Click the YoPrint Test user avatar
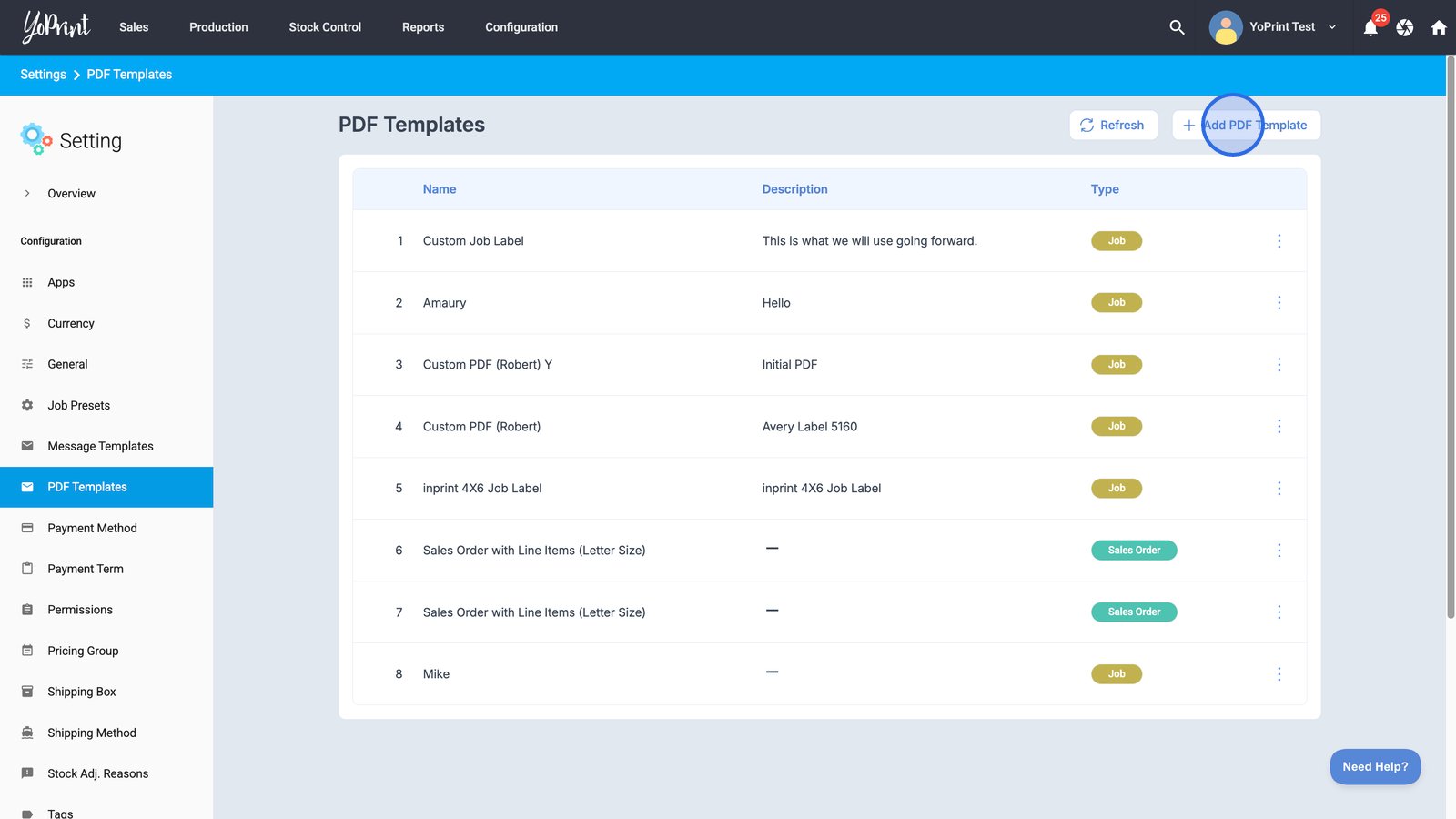Viewport: 1456px width, 819px height. pyautogui.click(x=1226, y=27)
